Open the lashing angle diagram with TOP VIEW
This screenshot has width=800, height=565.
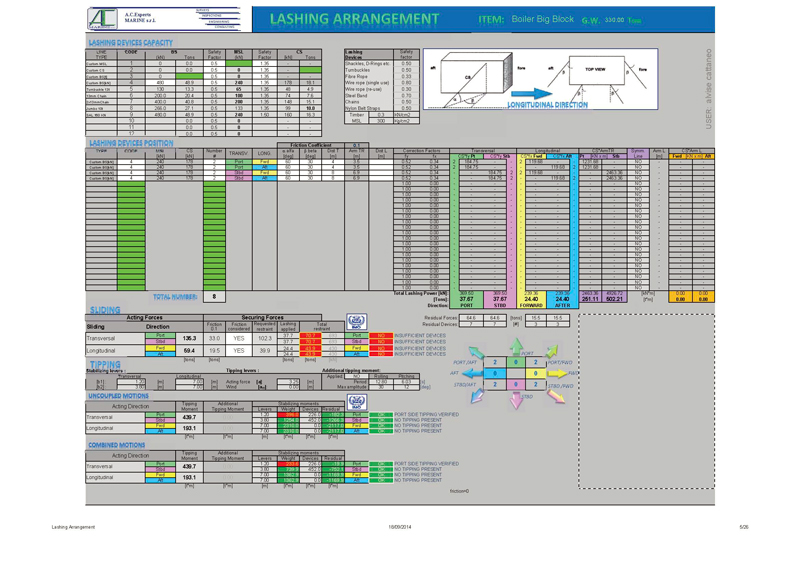pos(540,79)
